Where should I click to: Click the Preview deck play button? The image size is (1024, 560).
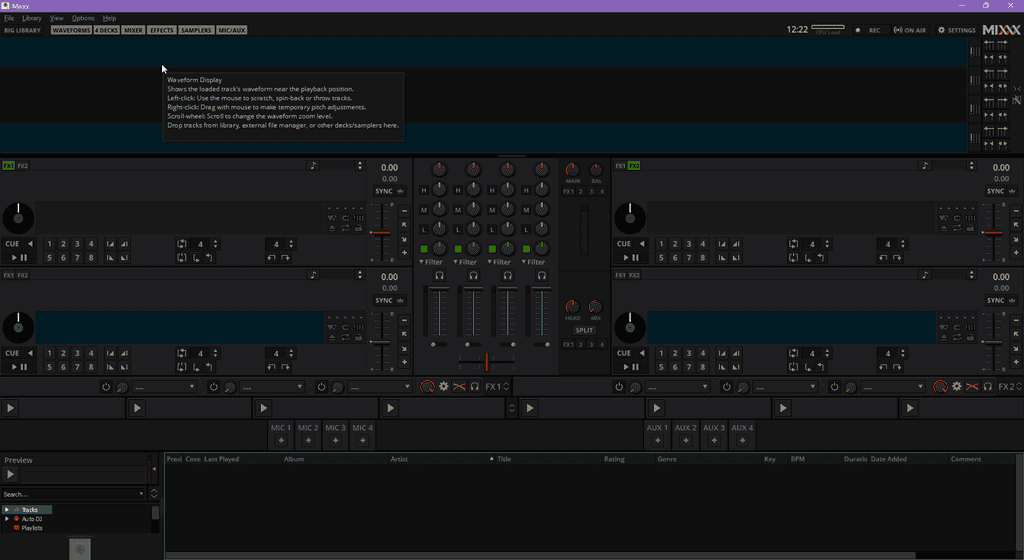10,474
